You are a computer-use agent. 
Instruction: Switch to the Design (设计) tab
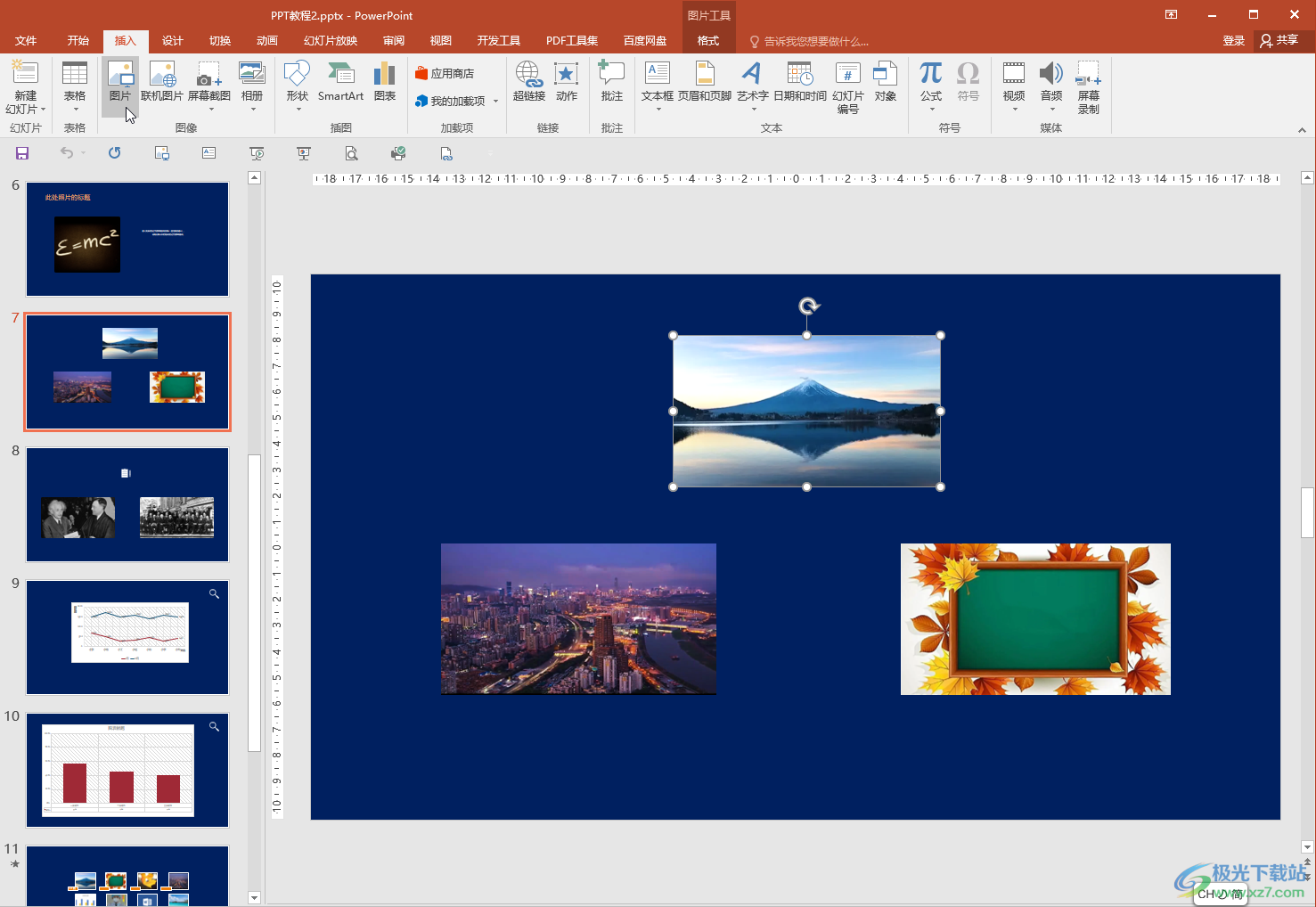click(173, 41)
